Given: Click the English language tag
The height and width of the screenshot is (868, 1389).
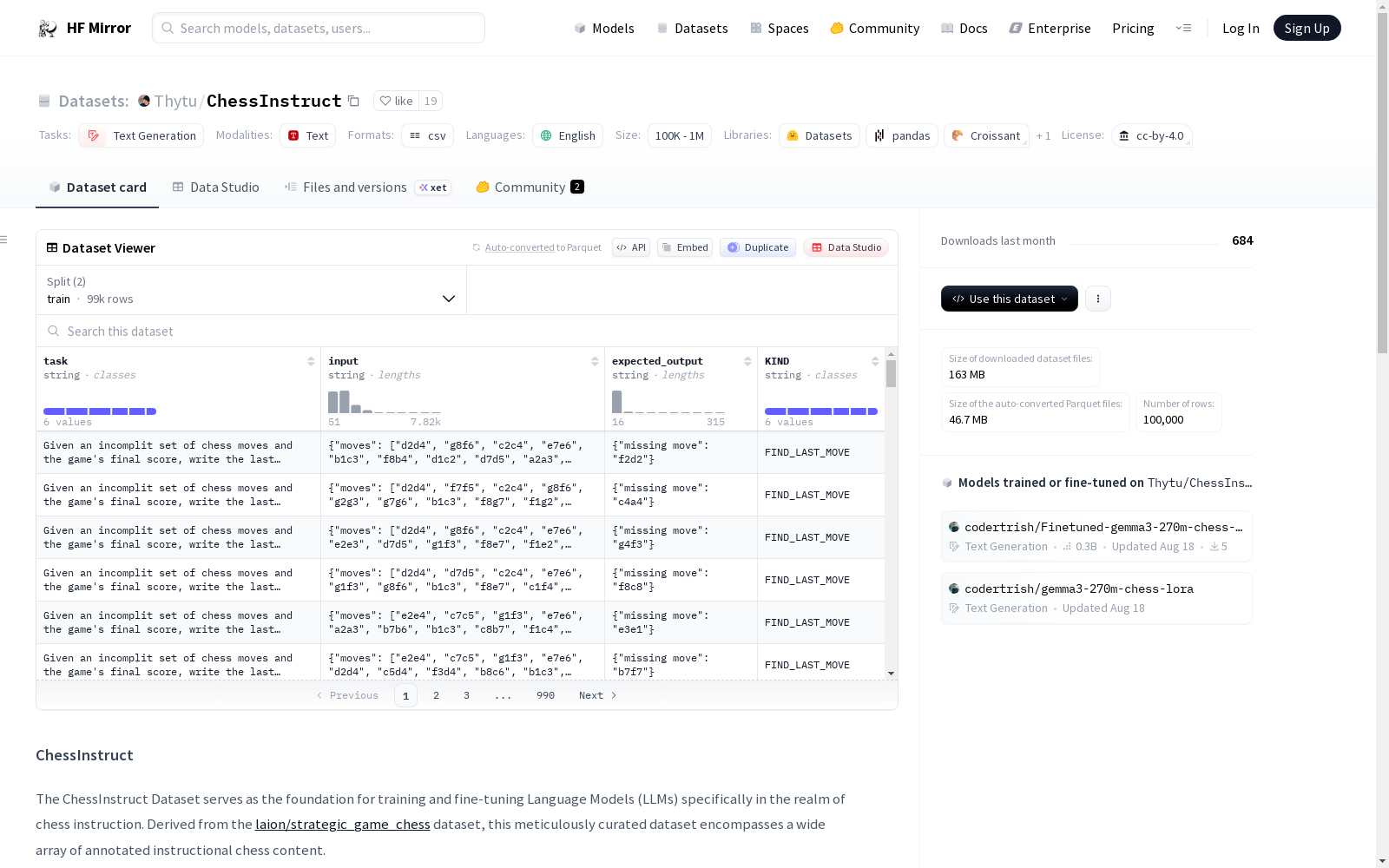Looking at the screenshot, I should point(568,135).
